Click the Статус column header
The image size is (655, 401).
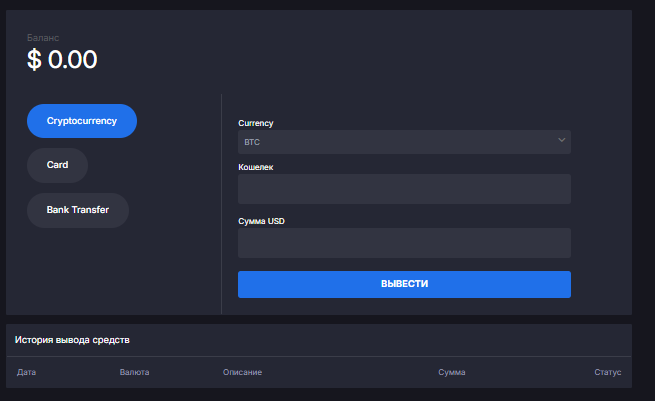607,372
